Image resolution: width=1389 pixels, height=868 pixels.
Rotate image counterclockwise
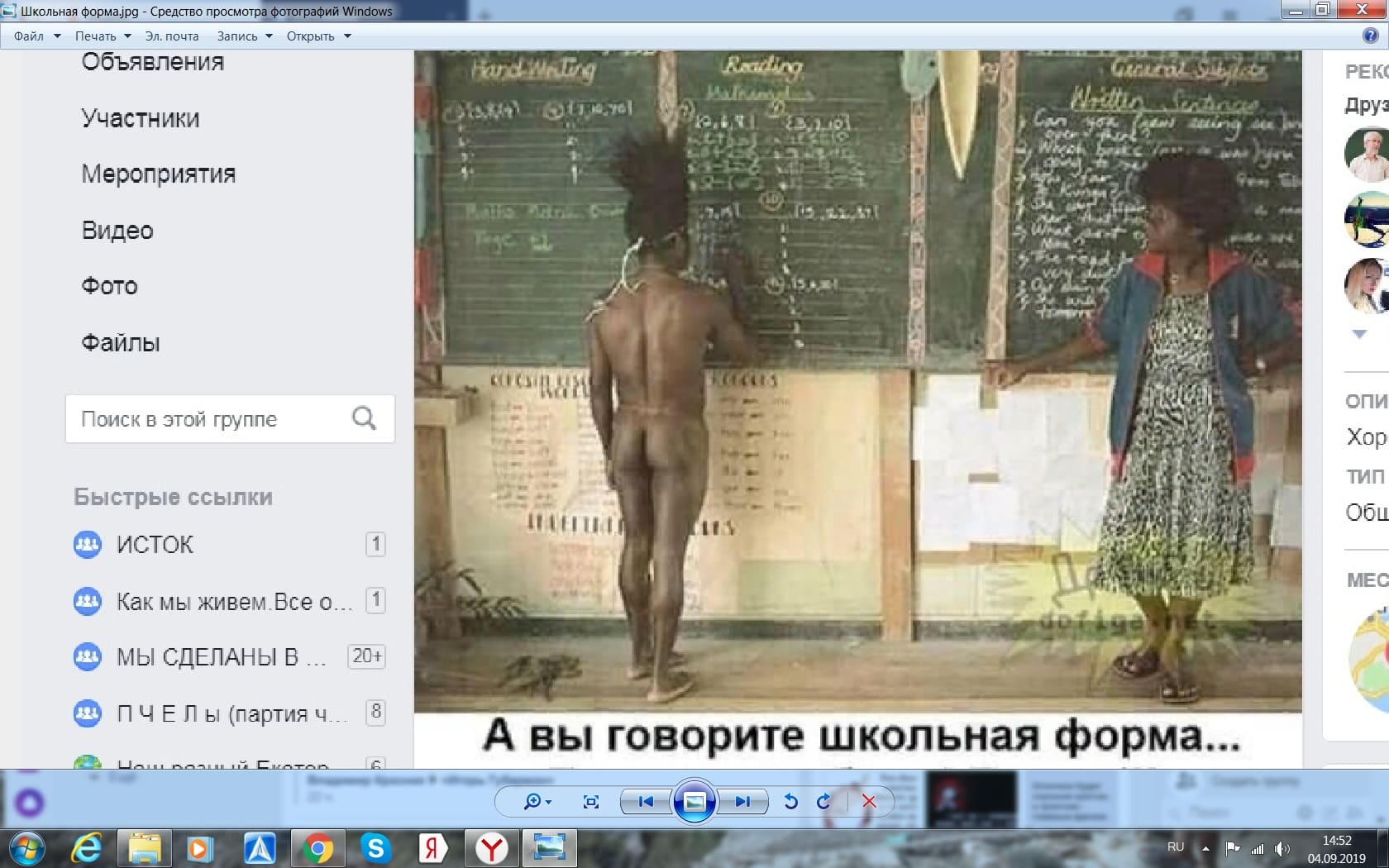point(790,801)
